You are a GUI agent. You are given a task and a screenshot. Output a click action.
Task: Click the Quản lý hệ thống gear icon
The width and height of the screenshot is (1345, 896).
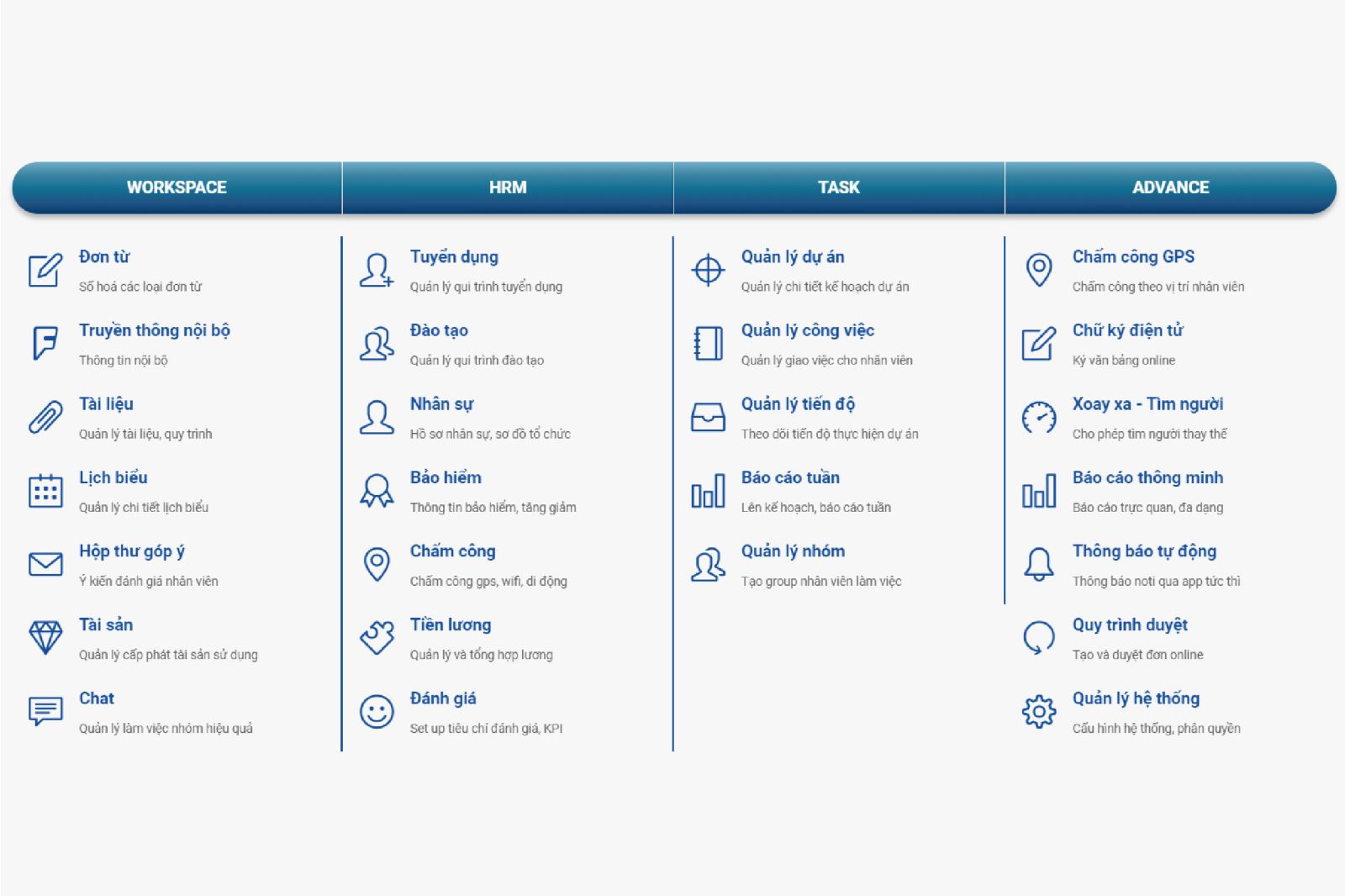[1039, 711]
